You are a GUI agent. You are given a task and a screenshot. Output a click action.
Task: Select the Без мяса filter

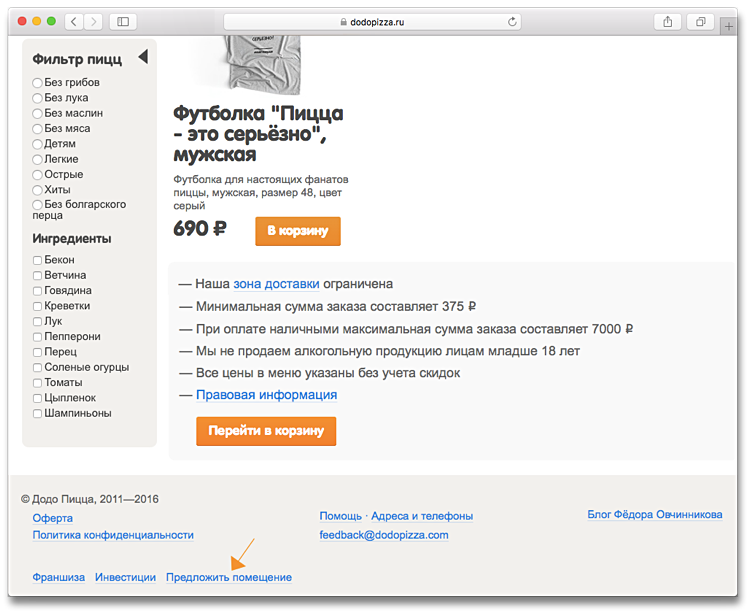click(x=37, y=129)
